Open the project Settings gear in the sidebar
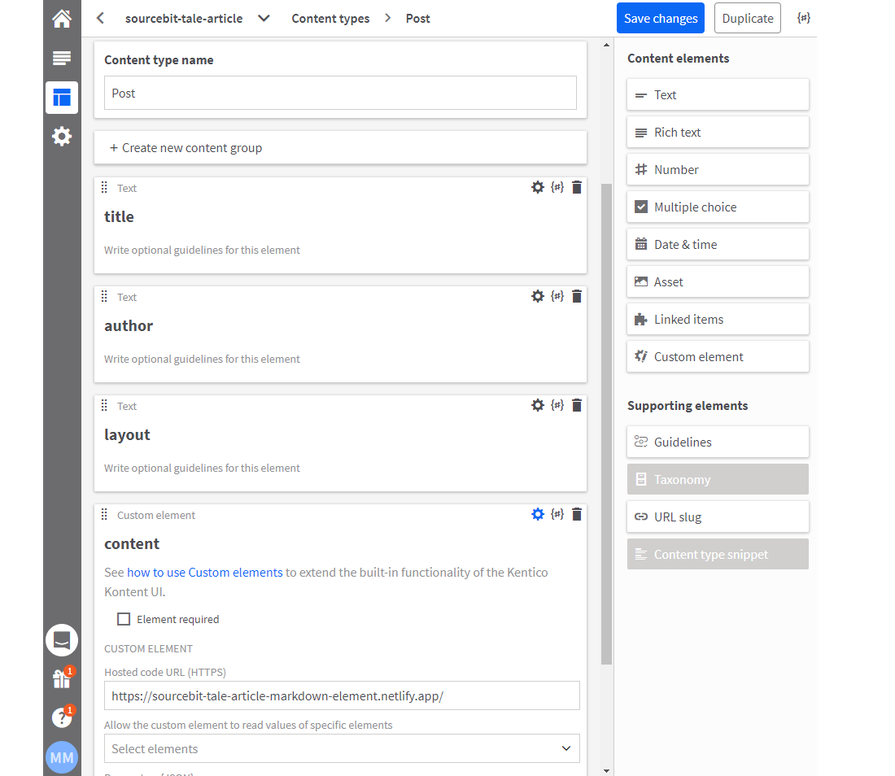 point(62,136)
